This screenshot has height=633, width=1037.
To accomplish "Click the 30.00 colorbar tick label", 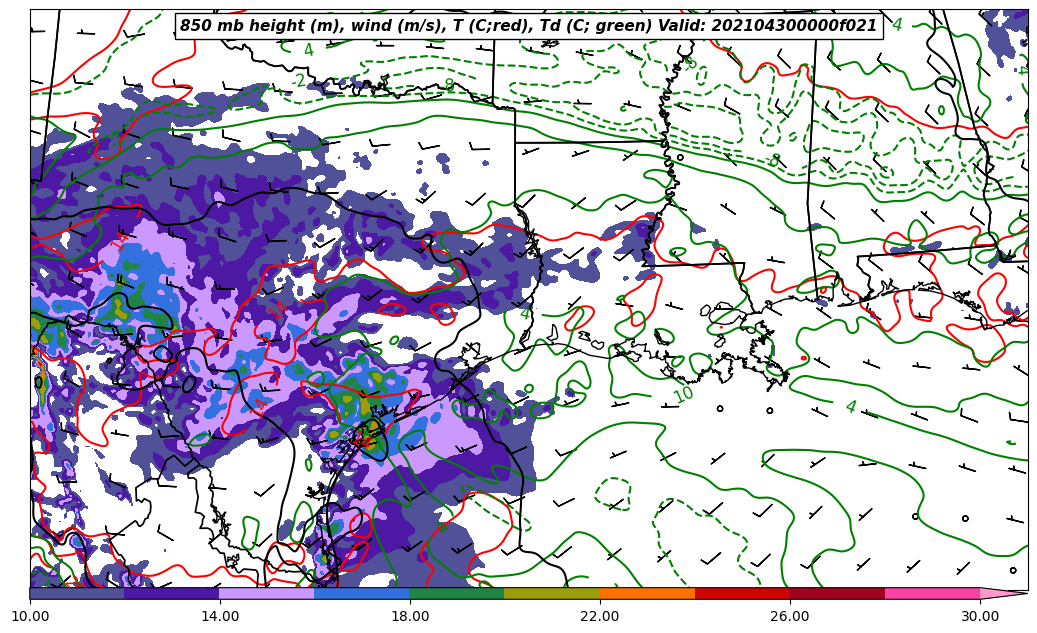I will pyautogui.click(x=980, y=616).
